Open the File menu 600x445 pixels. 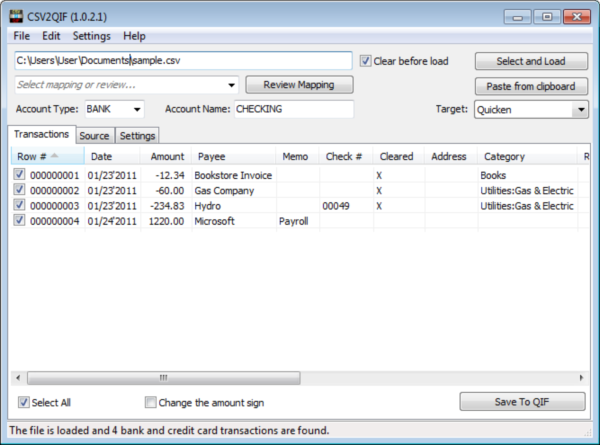[22, 36]
